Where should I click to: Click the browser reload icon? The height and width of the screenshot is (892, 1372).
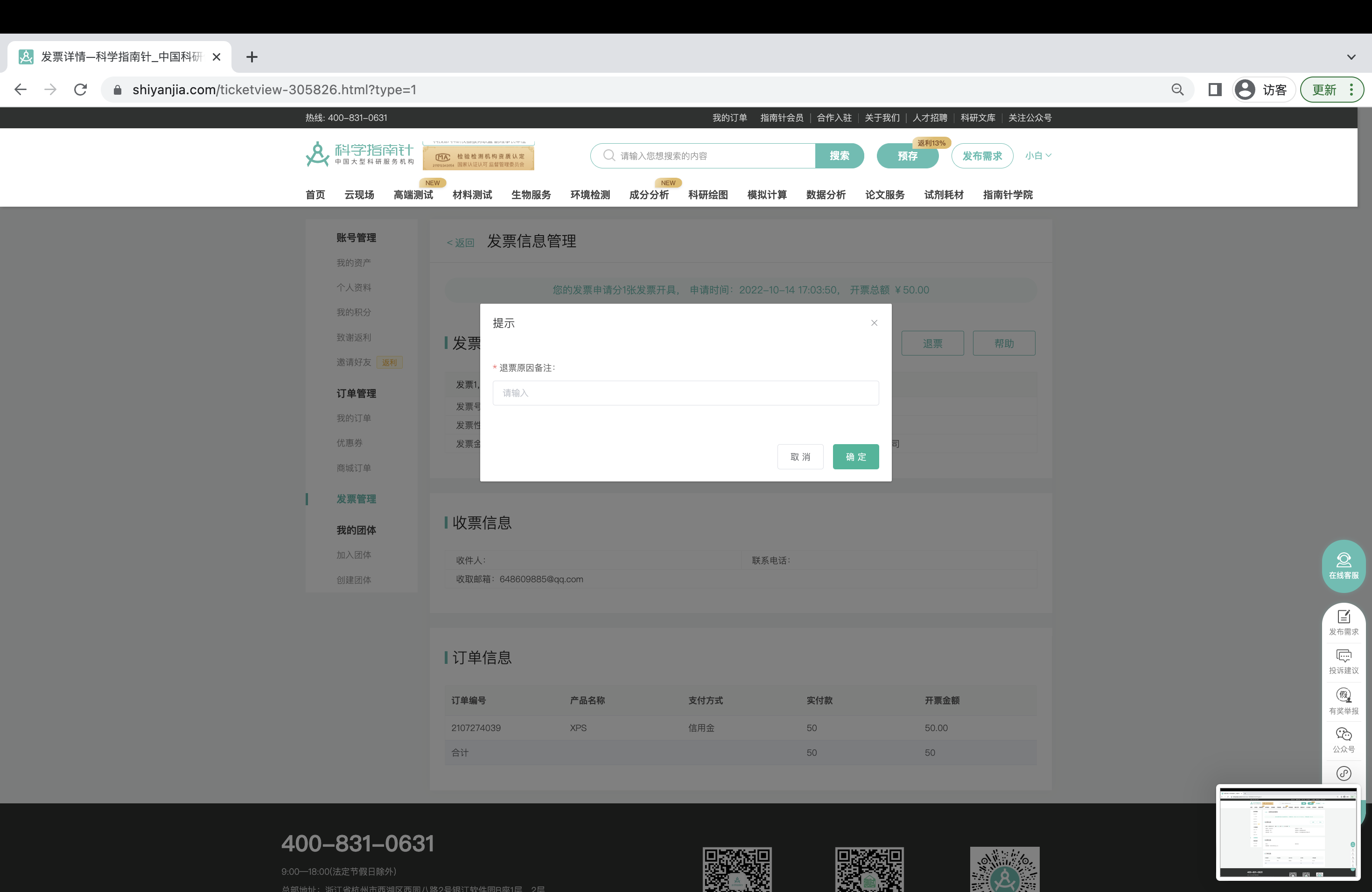(81, 89)
